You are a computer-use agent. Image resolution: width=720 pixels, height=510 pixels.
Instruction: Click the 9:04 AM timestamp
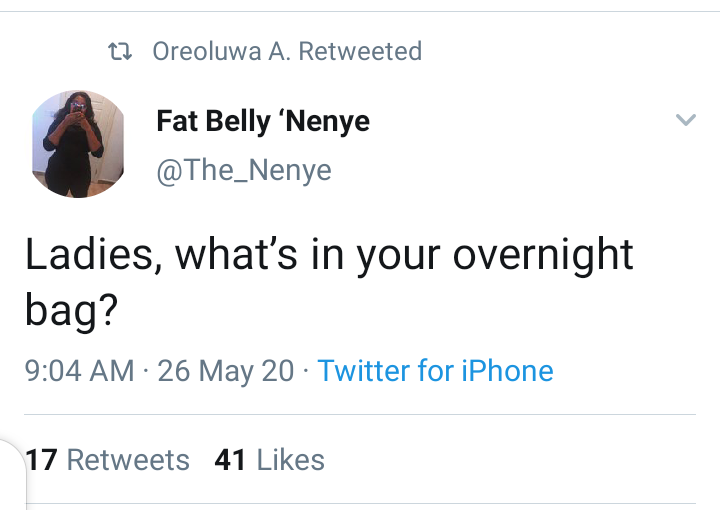(x=79, y=371)
